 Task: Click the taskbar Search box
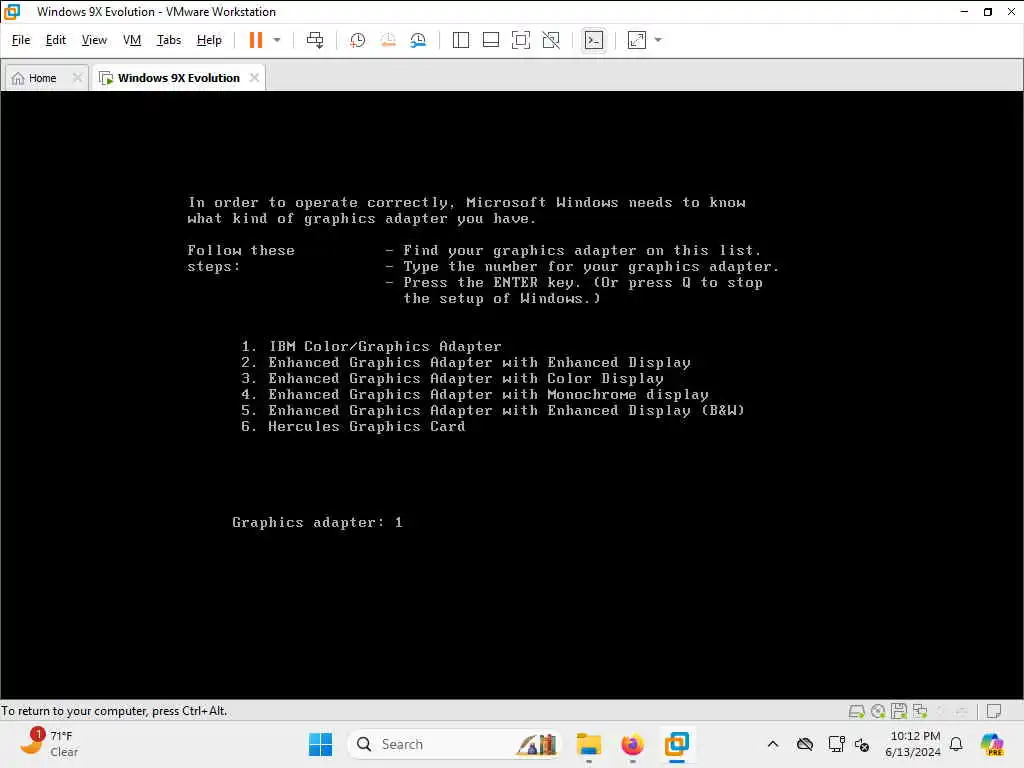click(x=455, y=744)
